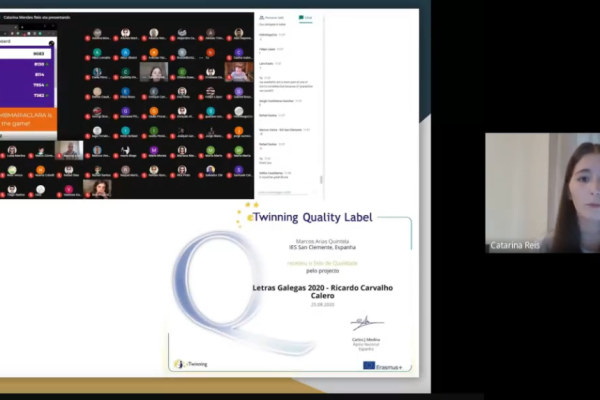Click the eTwinning logo on the certificate
Image resolution: width=600 pixels, height=400 pixels.
(x=191, y=364)
